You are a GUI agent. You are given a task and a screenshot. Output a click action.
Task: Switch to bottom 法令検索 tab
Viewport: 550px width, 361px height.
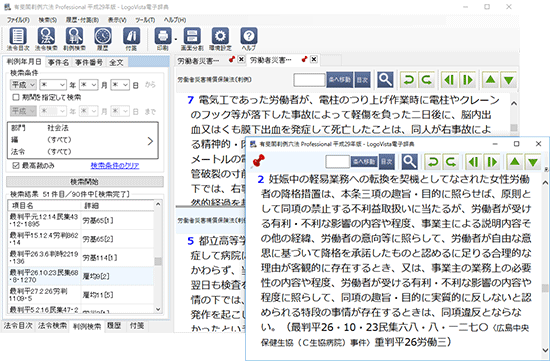52,326
